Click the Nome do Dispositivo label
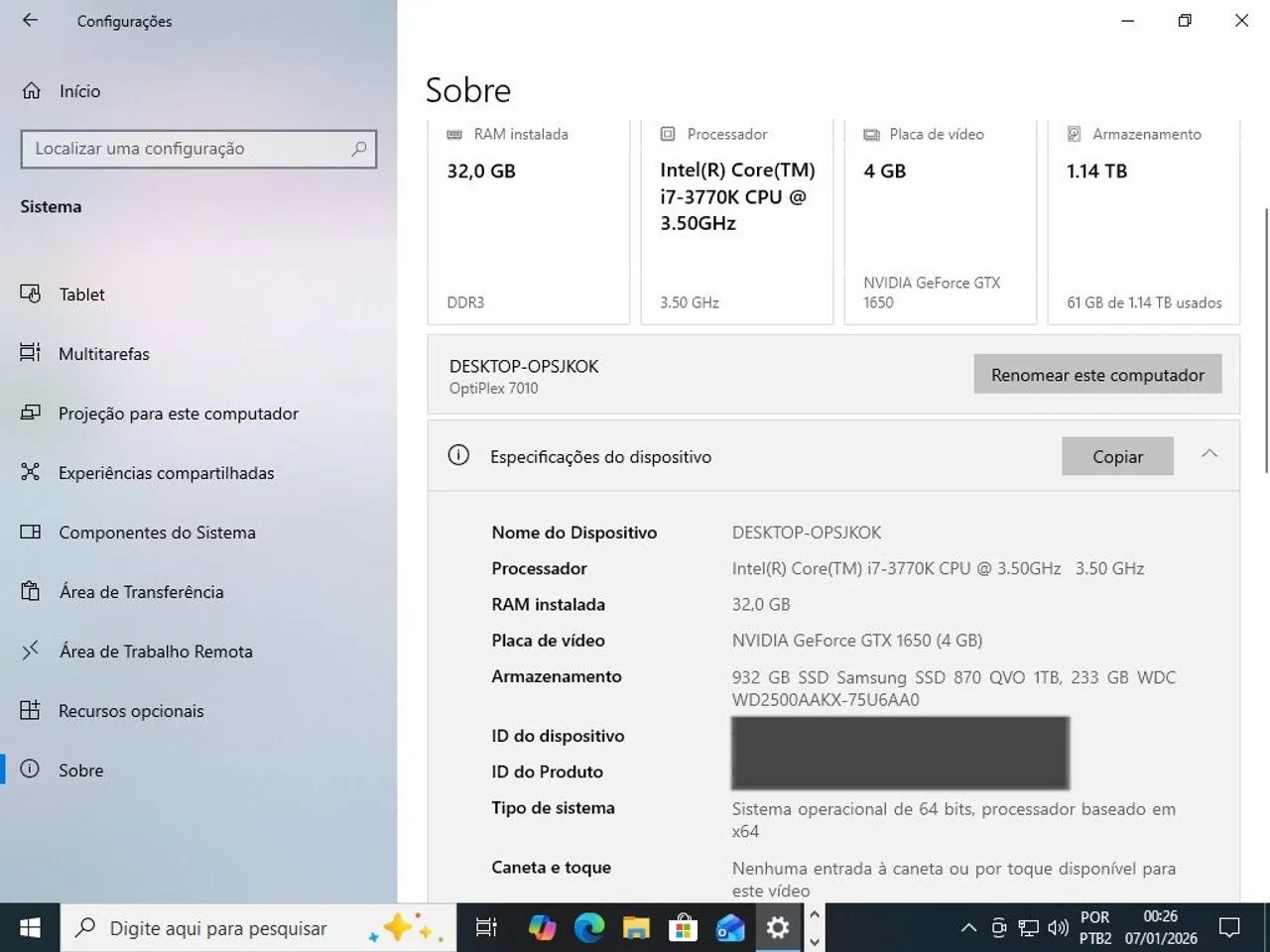This screenshot has width=1270, height=952. [x=574, y=533]
